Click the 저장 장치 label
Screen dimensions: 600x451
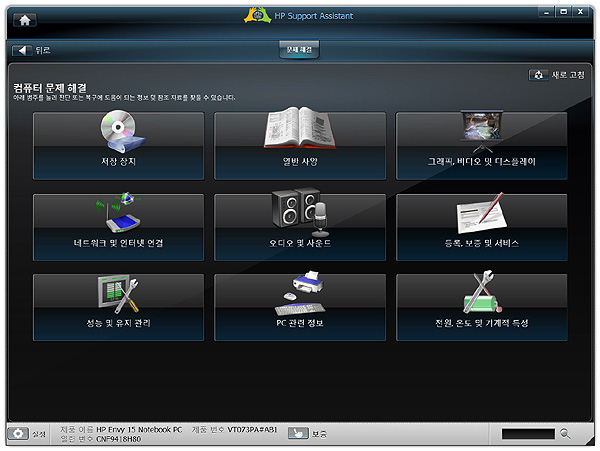(118, 162)
